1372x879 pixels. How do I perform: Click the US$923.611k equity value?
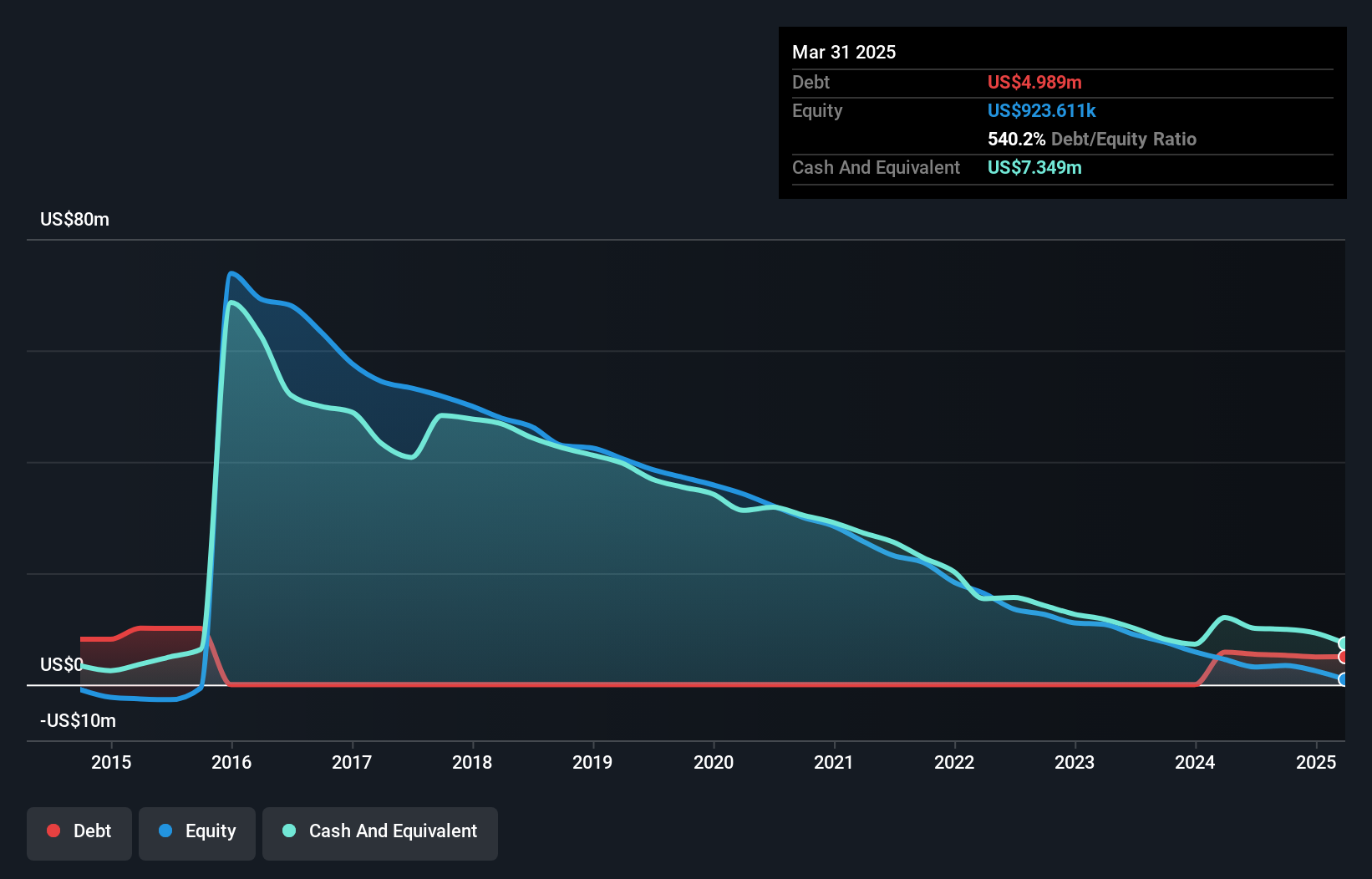(x=1042, y=110)
